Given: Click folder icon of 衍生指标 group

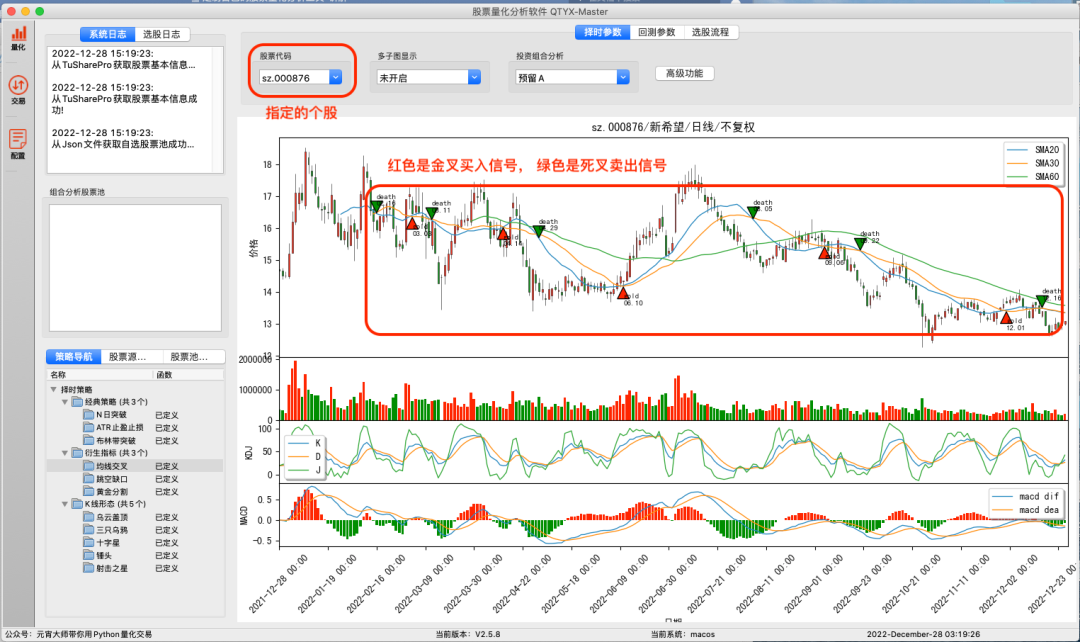Looking at the screenshot, I should [77, 453].
